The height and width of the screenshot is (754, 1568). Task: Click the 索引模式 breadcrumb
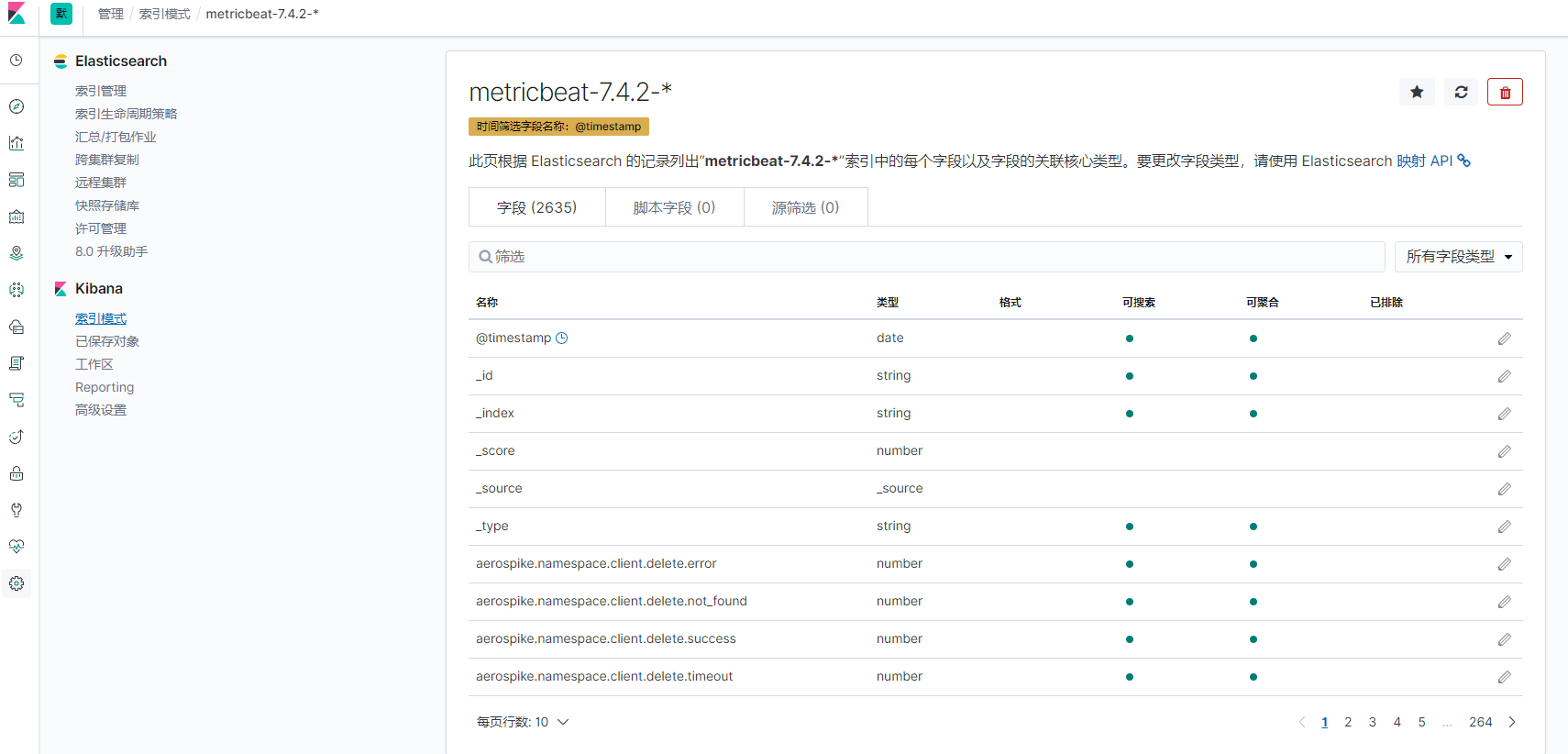(165, 14)
